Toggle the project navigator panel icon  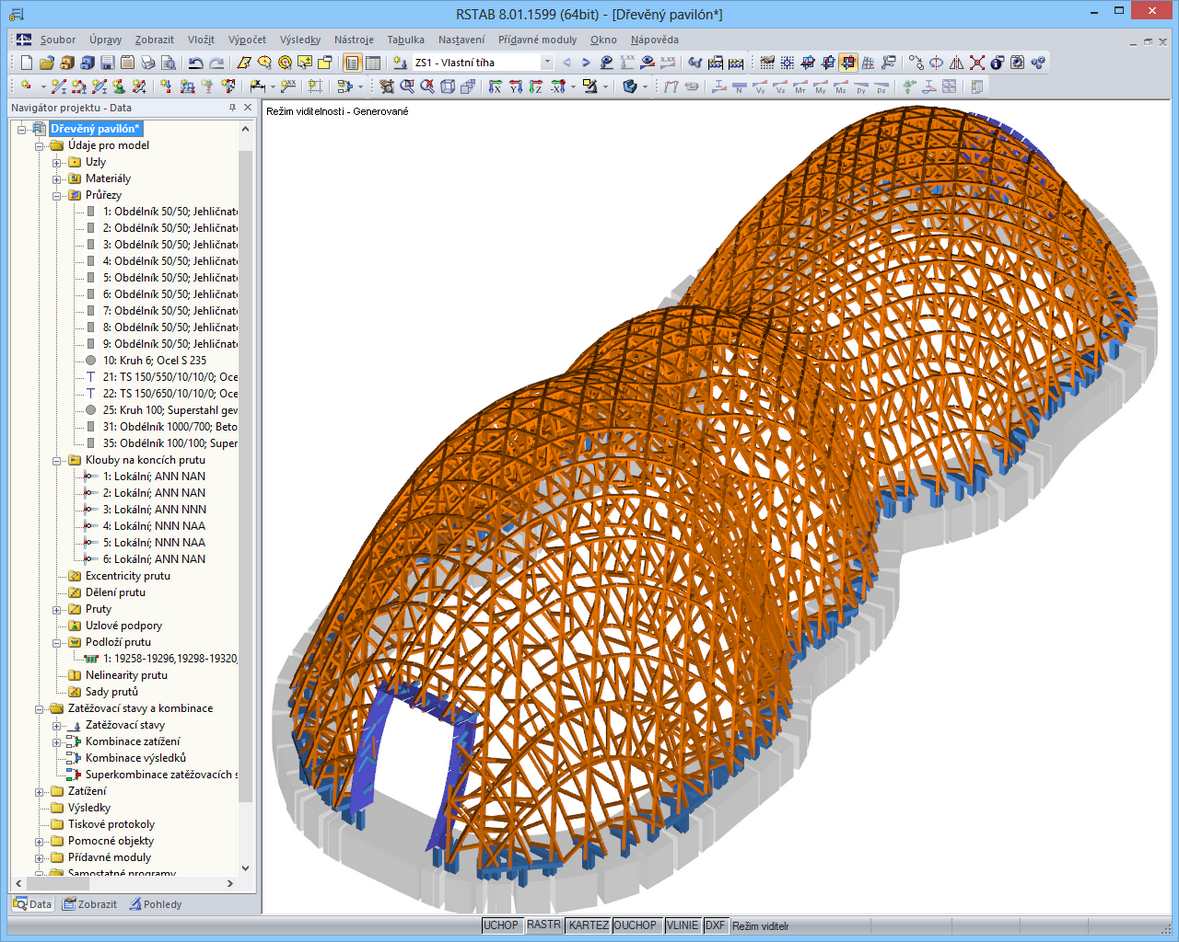(351, 62)
